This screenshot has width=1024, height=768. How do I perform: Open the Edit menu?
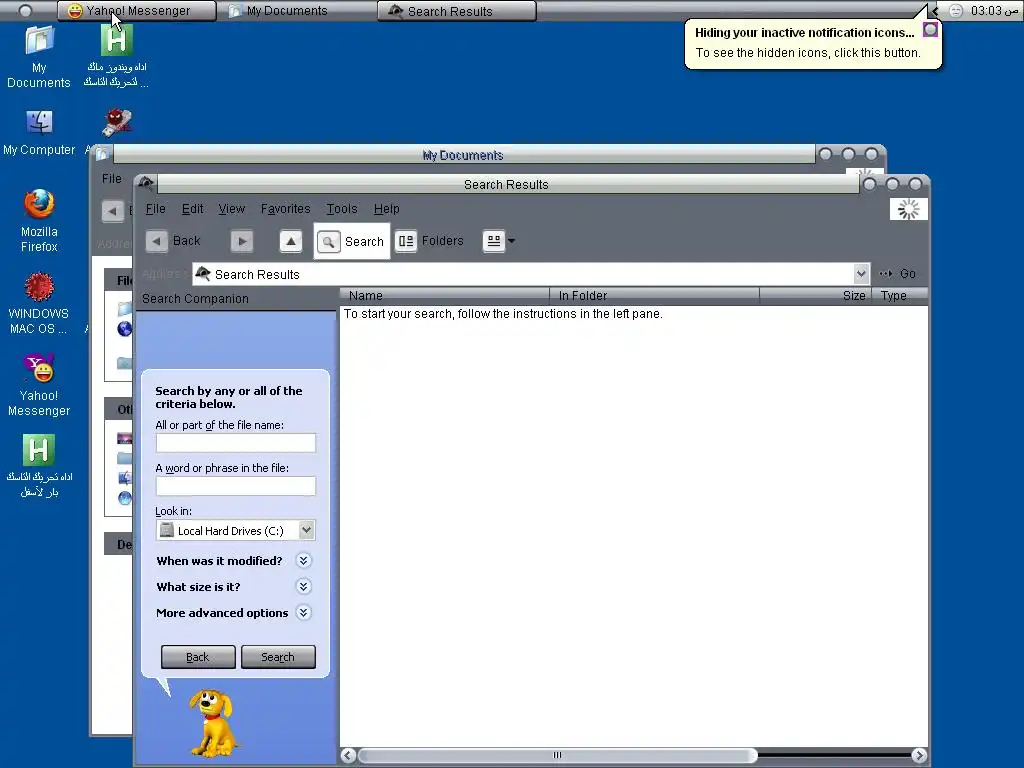[192, 209]
